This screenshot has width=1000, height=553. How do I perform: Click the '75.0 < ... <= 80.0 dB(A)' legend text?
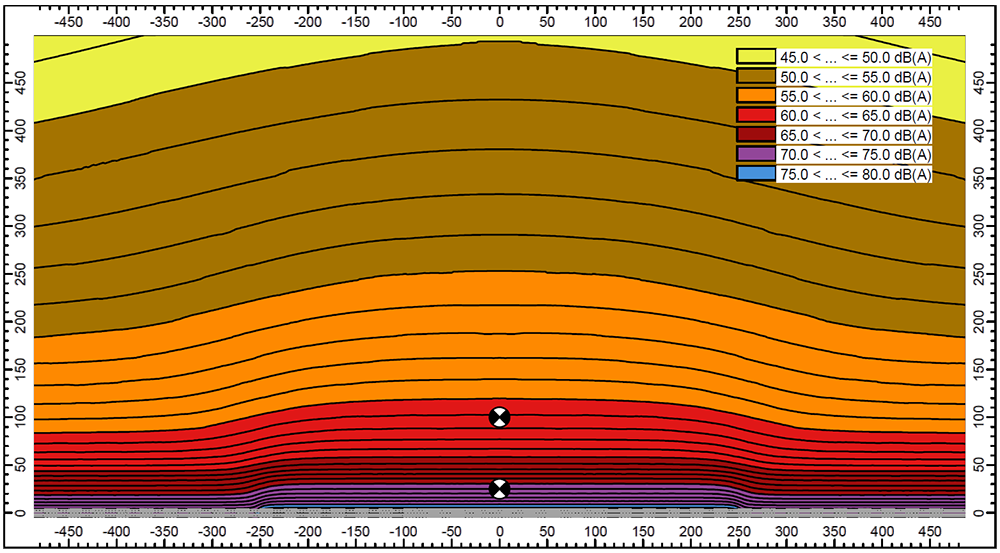pos(855,173)
